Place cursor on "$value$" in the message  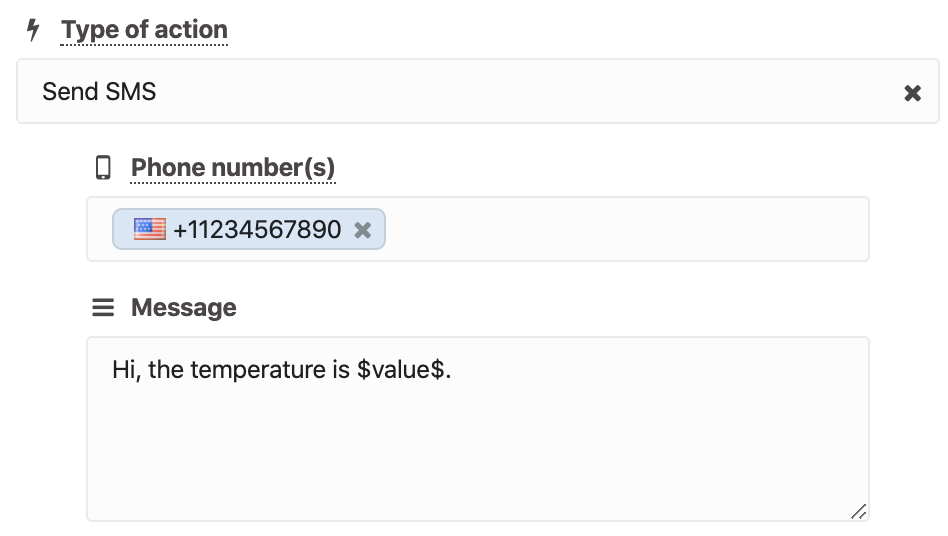[x=400, y=369]
